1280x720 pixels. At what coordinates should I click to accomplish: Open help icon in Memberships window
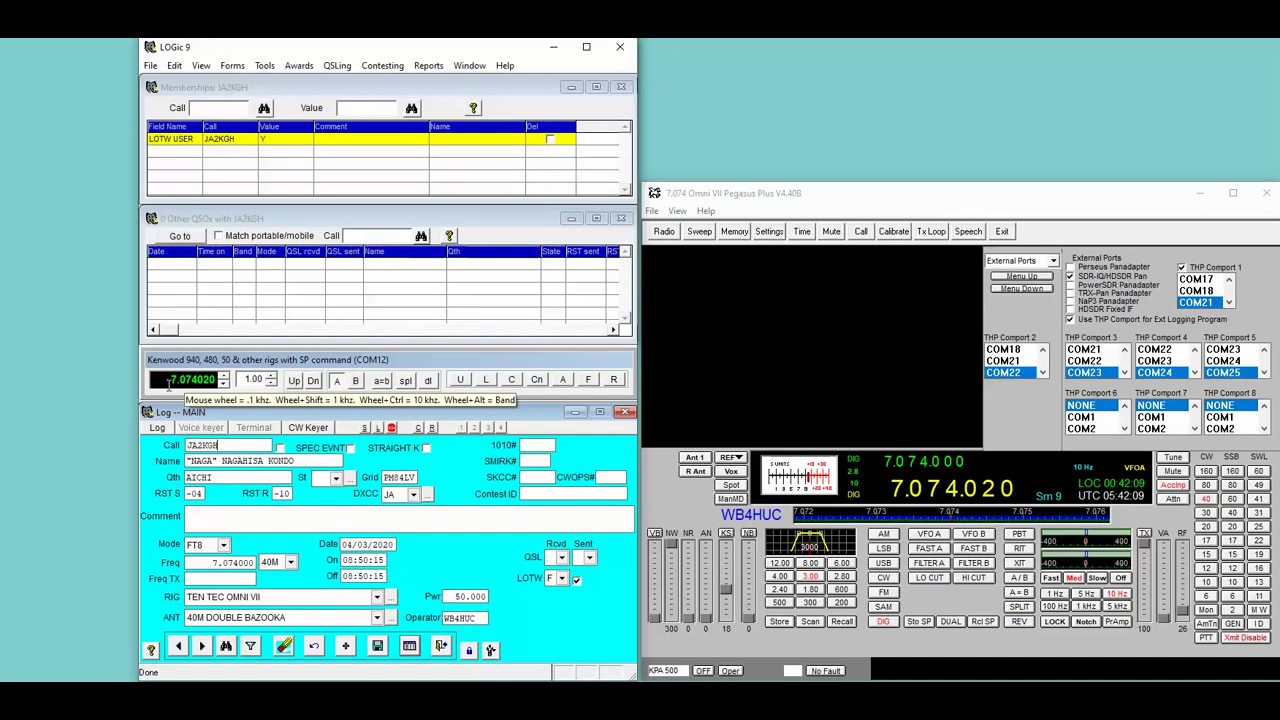tap(473, 108)
